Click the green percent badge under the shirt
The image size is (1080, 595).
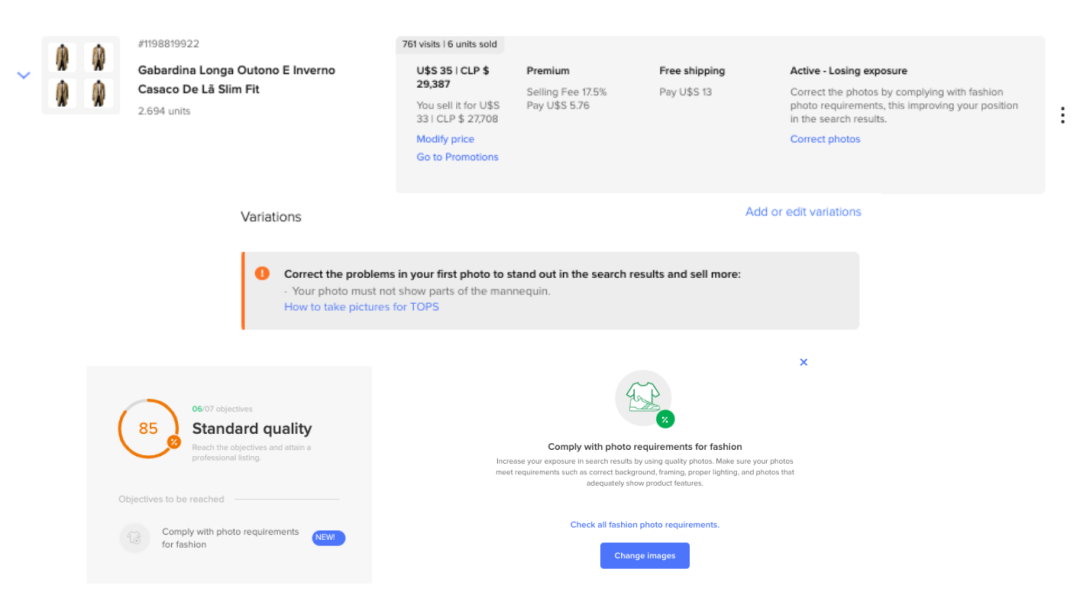[x=665, y=419]
